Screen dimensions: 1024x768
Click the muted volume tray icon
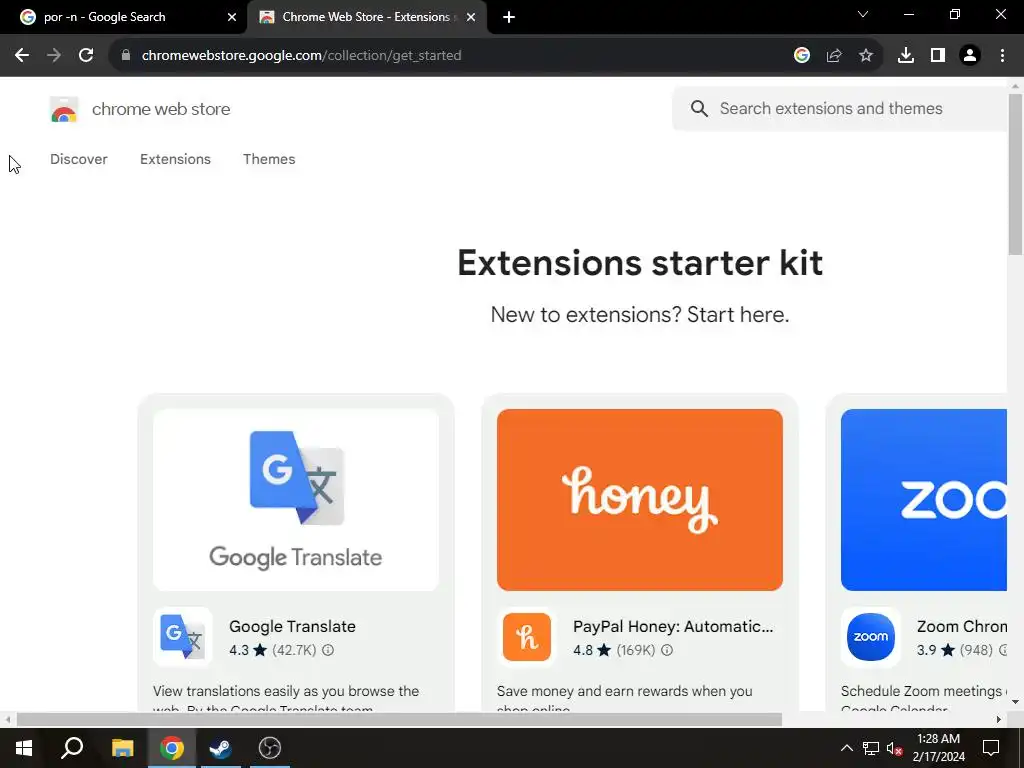(x=894, y=748)
